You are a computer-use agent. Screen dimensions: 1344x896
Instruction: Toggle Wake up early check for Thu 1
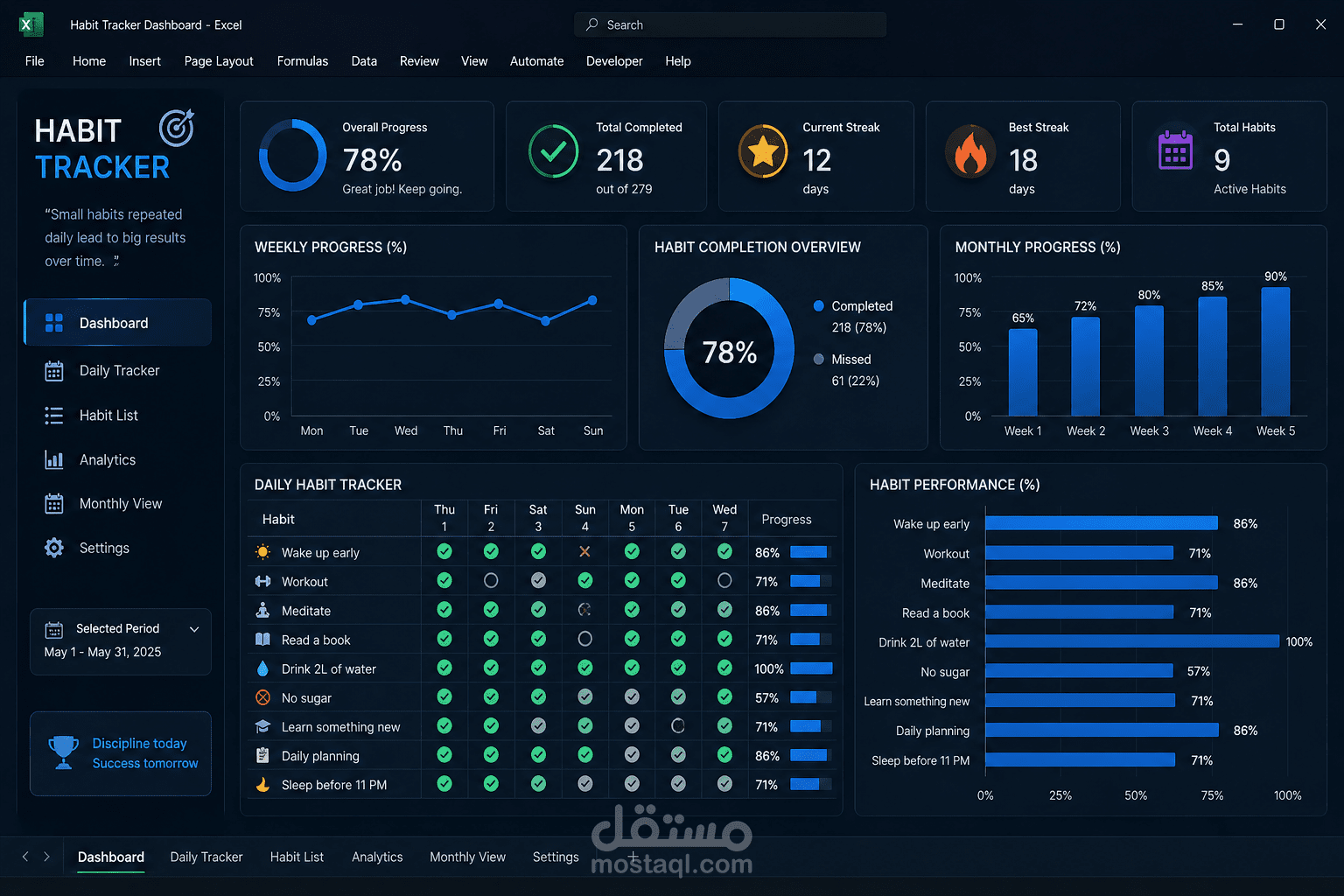(x=444, y=551)
